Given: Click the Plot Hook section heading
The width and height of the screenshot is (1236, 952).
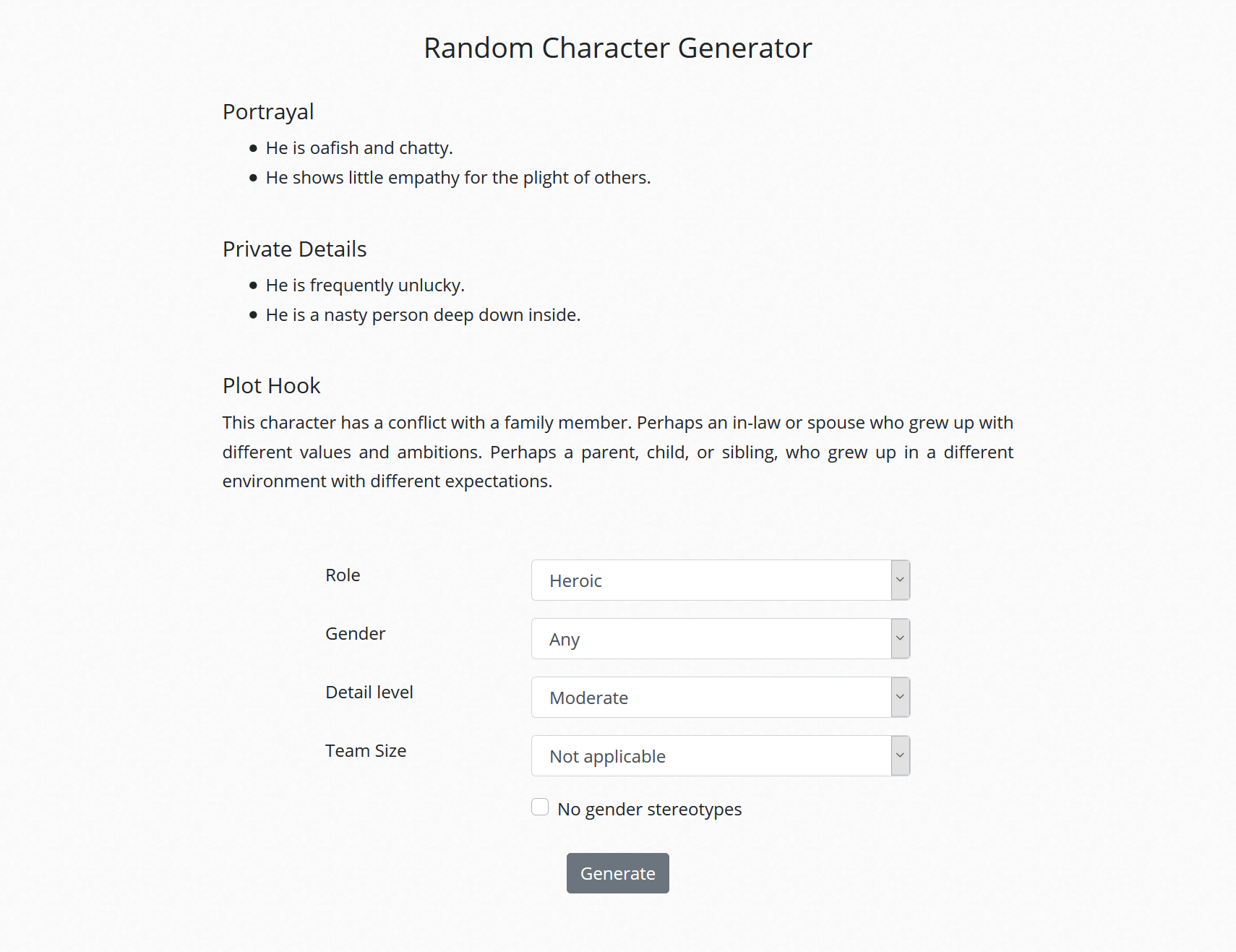Looking at the screenshot, I should click(271, 386).
